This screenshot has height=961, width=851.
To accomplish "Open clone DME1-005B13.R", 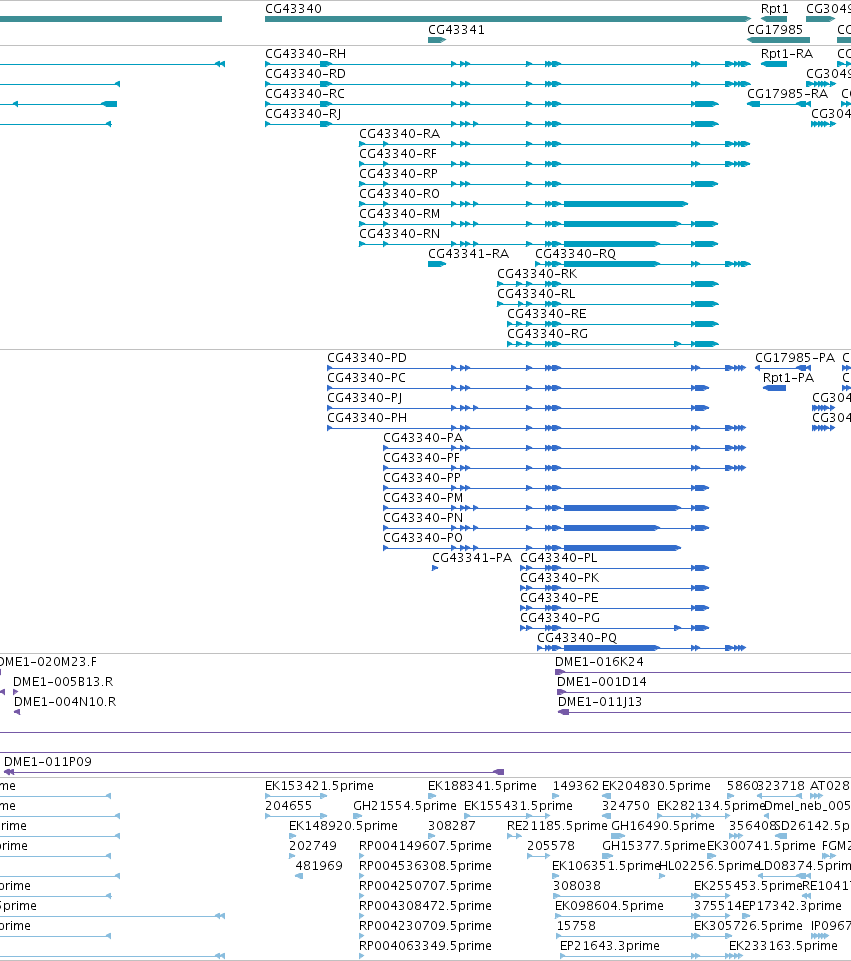I will pyautogui.click(x=63, y=682).
